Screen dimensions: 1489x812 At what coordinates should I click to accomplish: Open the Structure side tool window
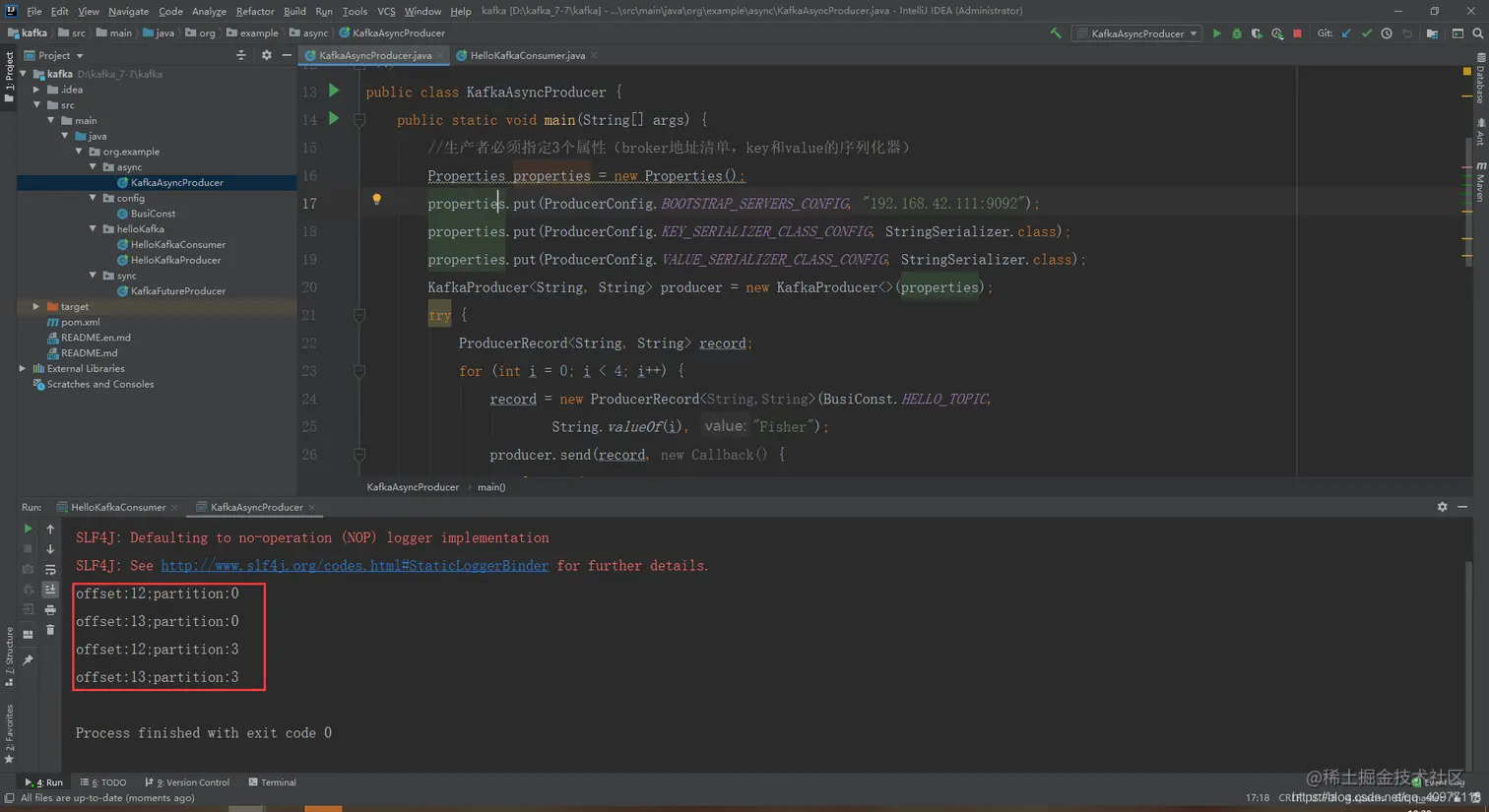[9, 656]
